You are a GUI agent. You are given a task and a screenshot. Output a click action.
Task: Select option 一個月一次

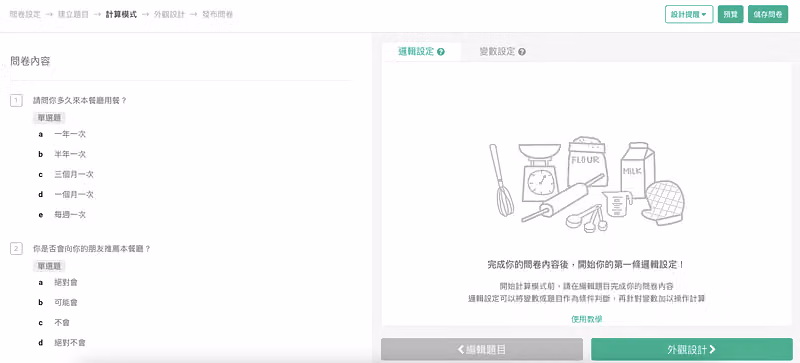coord(74,195)
